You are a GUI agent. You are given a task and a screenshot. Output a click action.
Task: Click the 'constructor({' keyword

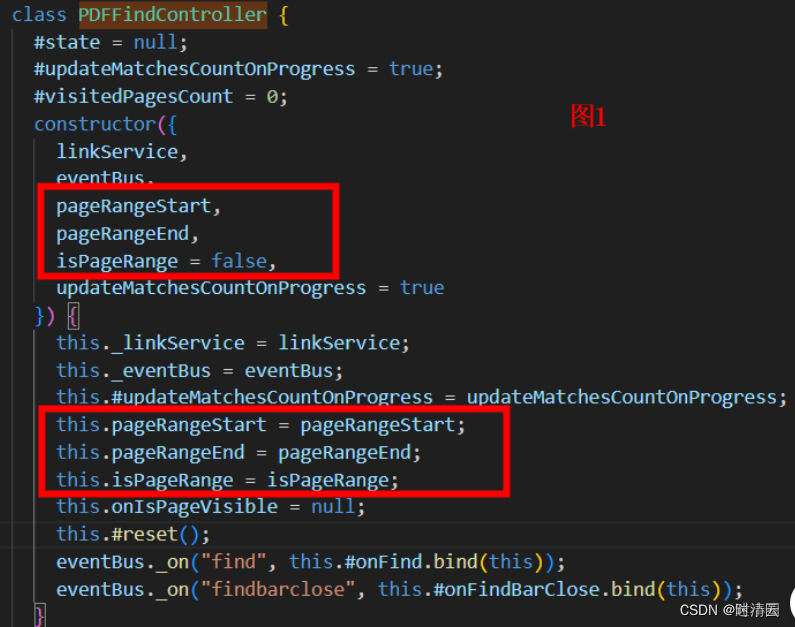coord(105,124)
